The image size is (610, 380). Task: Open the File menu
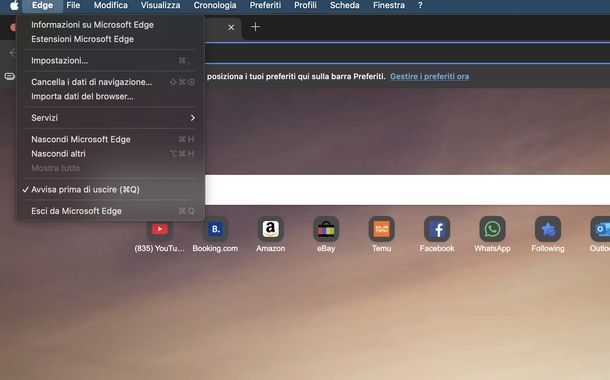[x=73, y=5]
